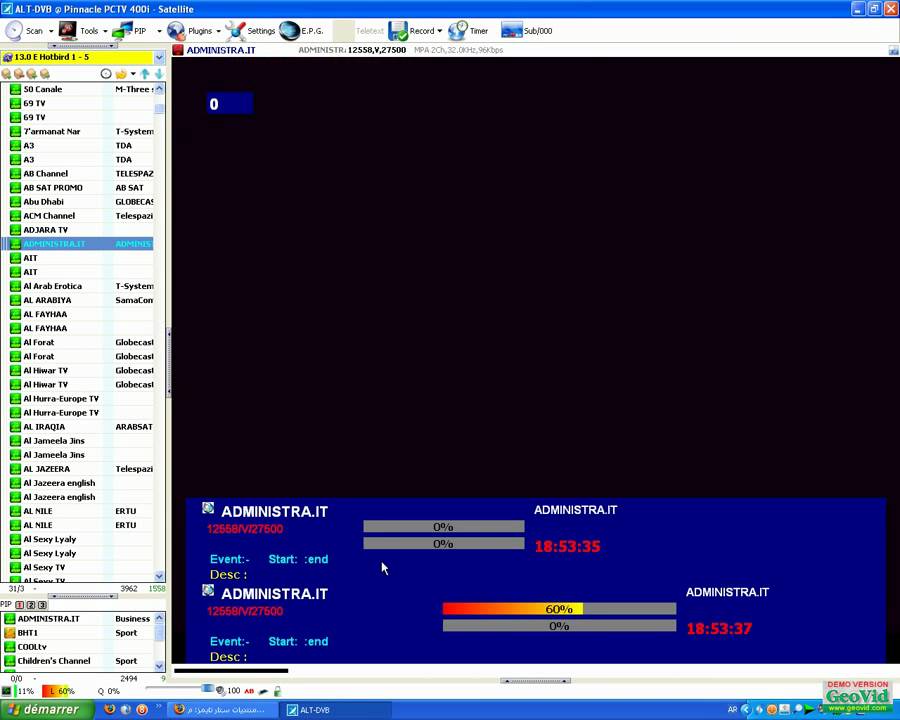This screenshot has height=720, width=900.
Task: Open Settings with wrench icon
Action: click(250, 31)
